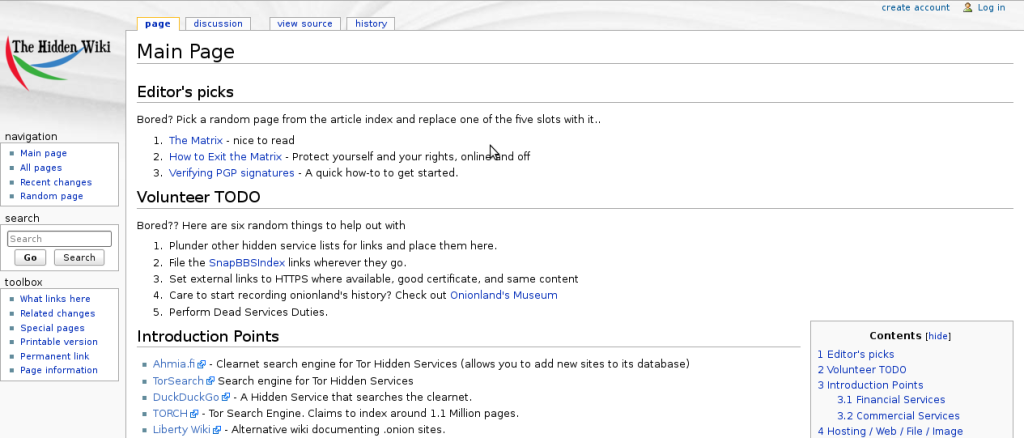
Task: Switch to the view source tab
Action: pyautogui.click(x=304, y=24)
